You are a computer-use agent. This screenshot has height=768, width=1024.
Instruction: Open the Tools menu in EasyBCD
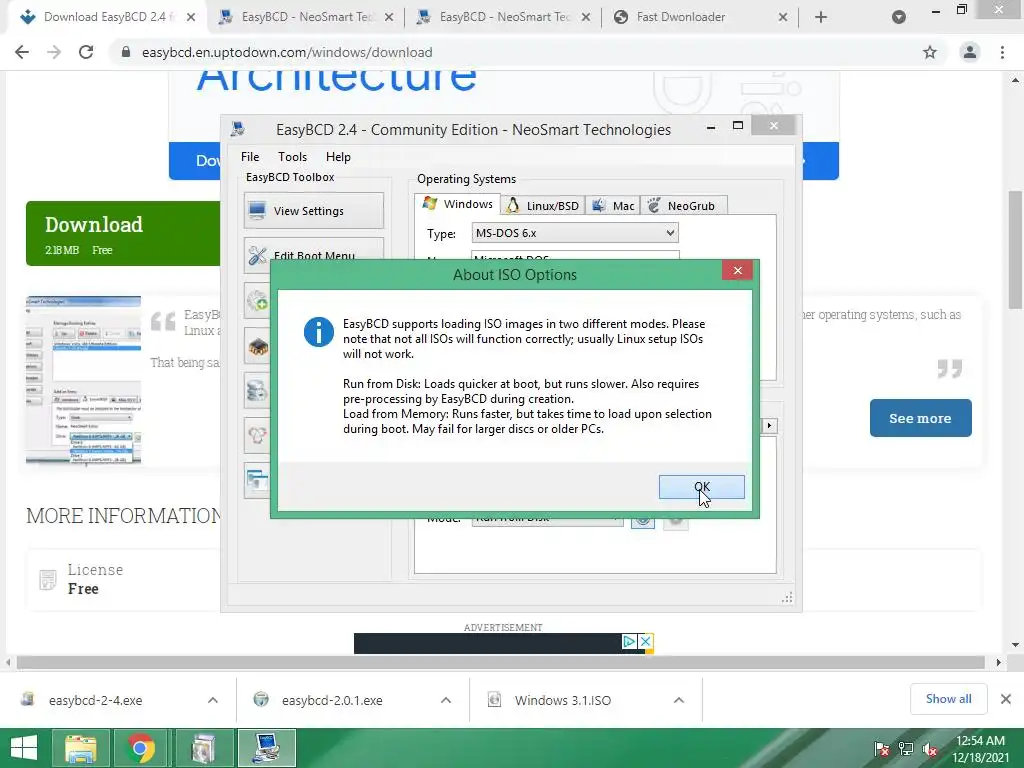[x=292, y=157]
